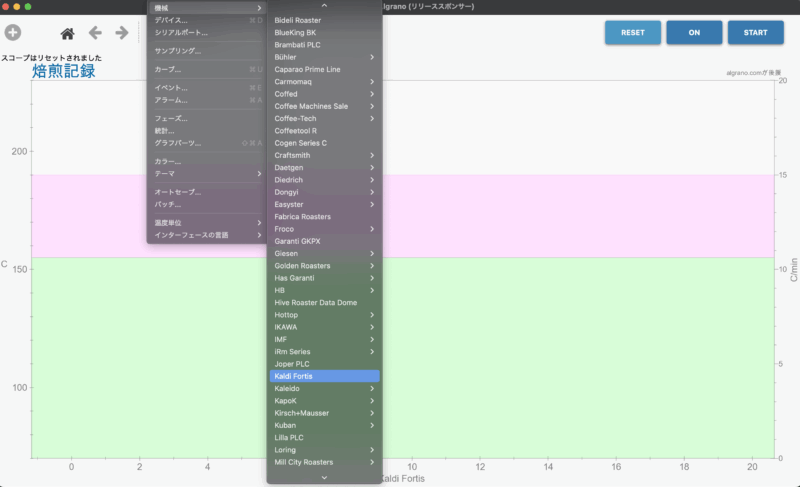800x487 pixels.
Task: Expand the Daetgen submenu
Action: (324, 167)
